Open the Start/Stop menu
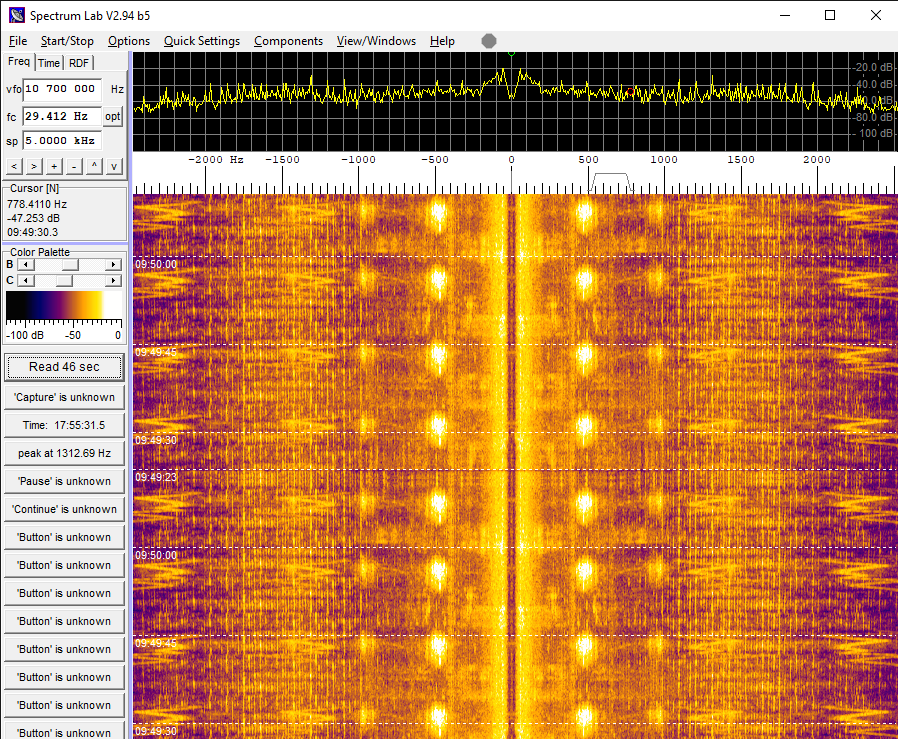 tap(67, 41)
